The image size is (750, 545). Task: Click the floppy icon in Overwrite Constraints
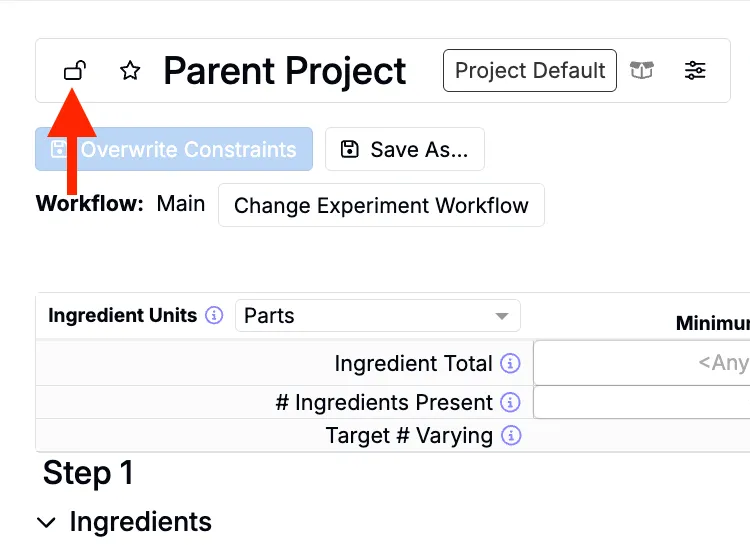point(58,150)
